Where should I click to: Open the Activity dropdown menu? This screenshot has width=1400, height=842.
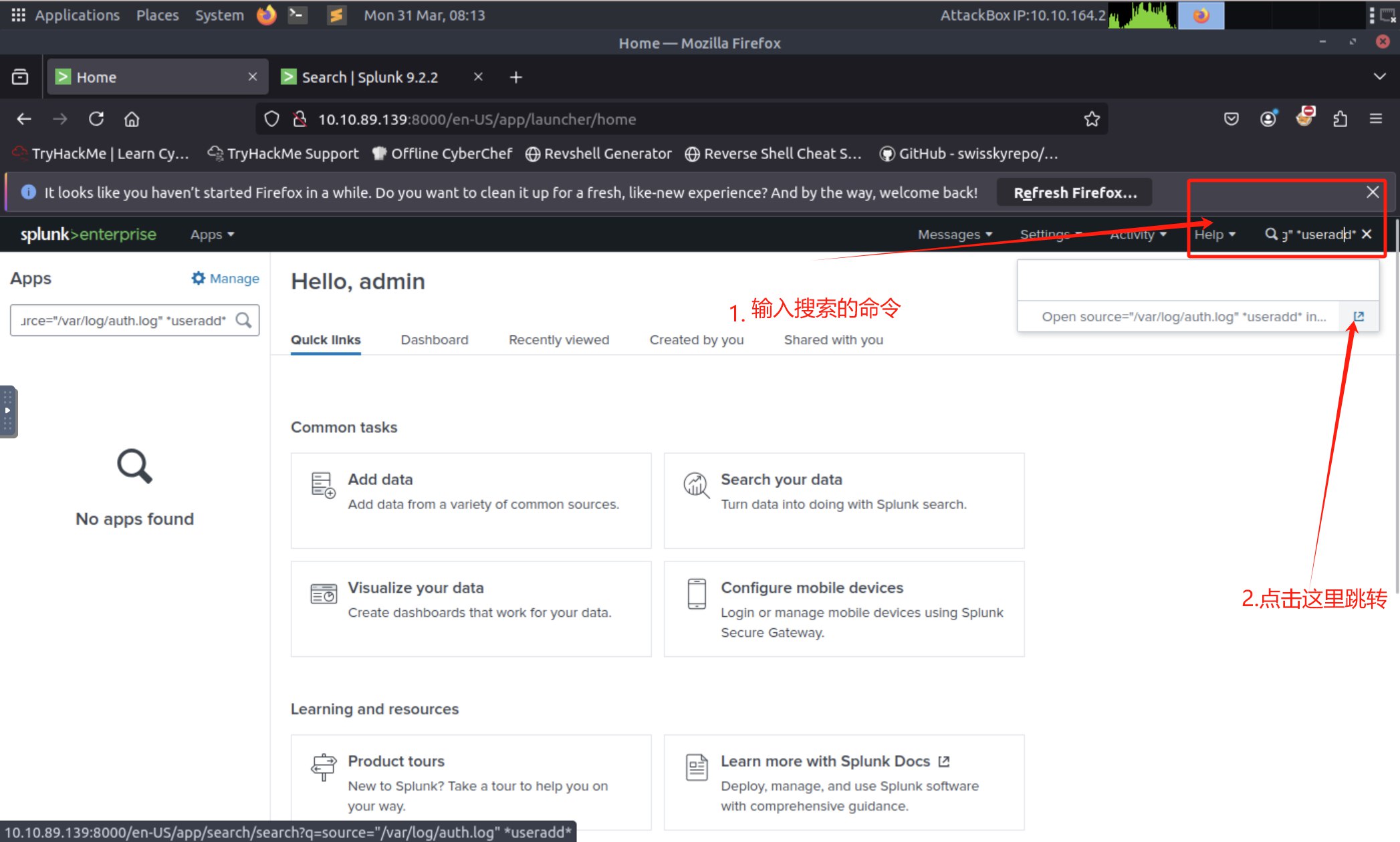[1138, 235]
